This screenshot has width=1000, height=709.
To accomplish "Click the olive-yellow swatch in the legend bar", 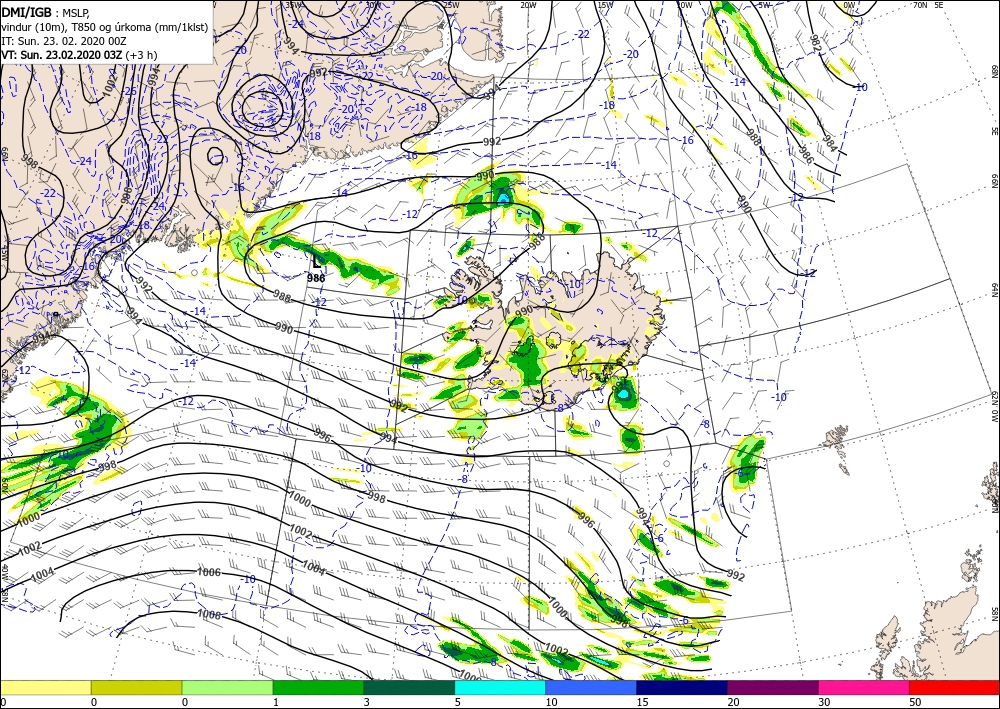I will click(x=136, y=687).
